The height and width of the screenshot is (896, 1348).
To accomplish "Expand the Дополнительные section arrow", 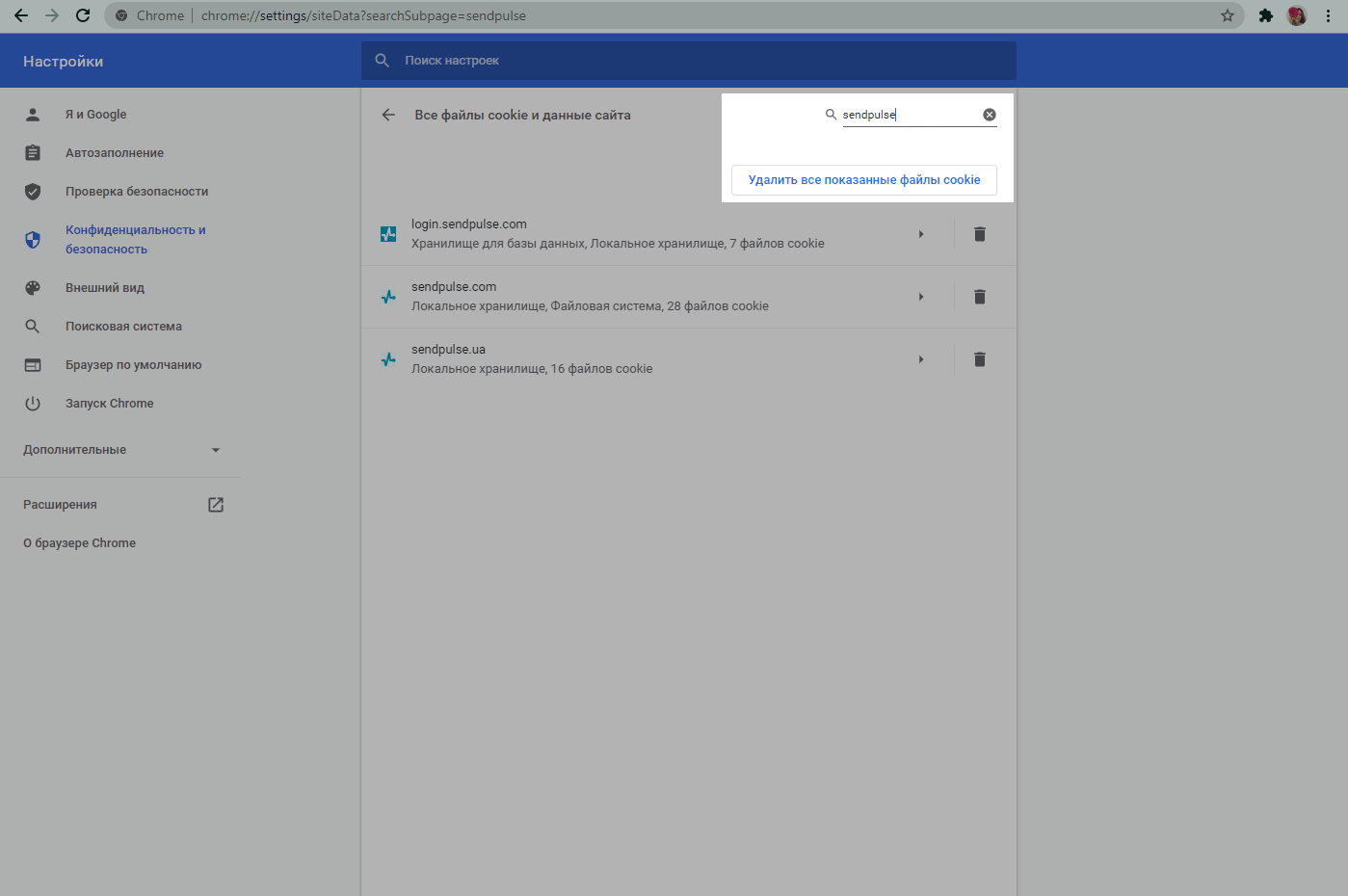I will coord(216,450).
